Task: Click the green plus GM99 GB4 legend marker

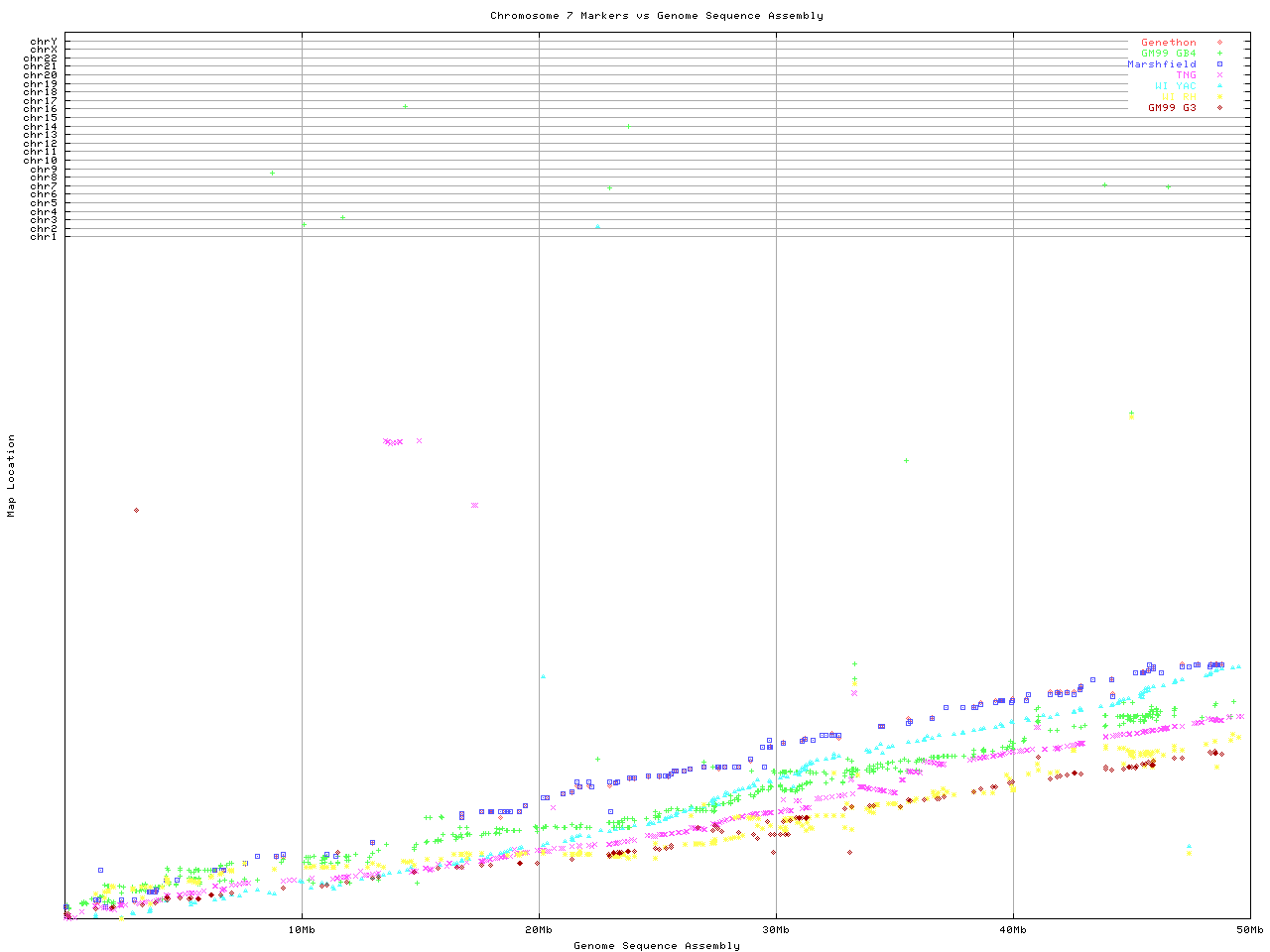Action: 1219,54
